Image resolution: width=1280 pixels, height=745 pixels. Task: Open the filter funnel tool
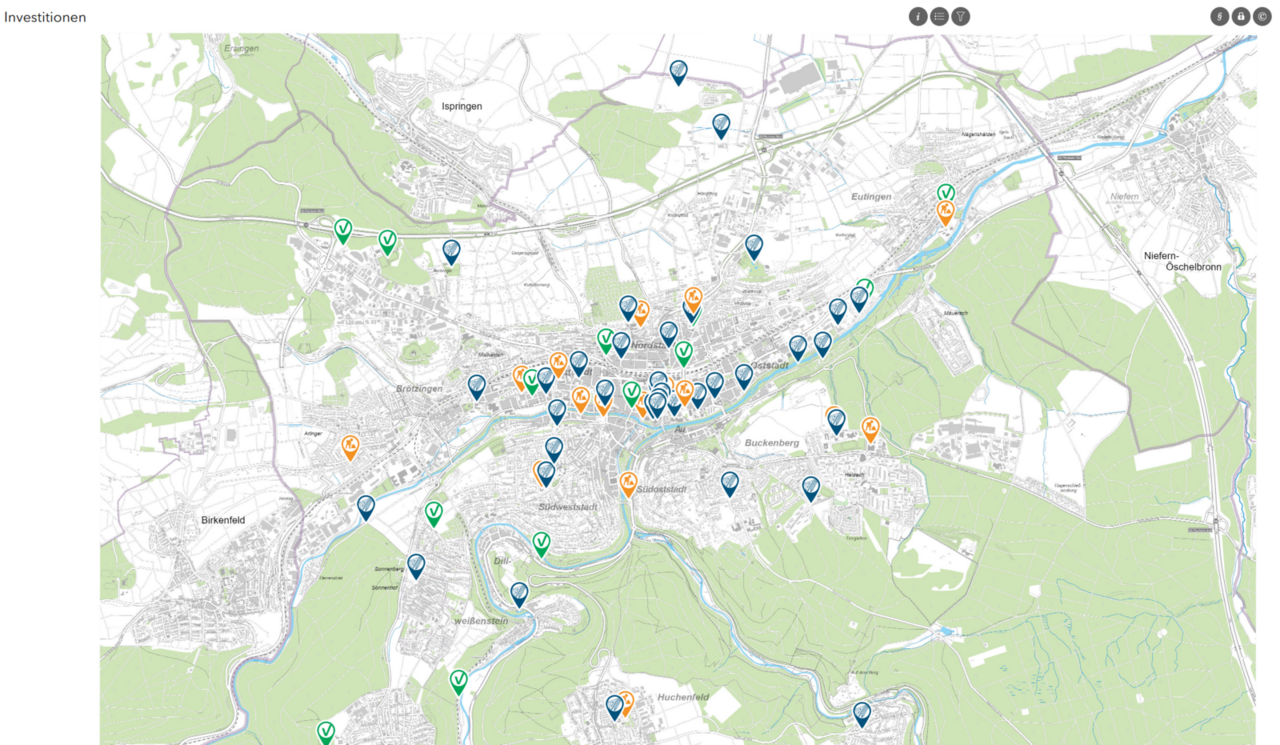(x=960, y=16)
